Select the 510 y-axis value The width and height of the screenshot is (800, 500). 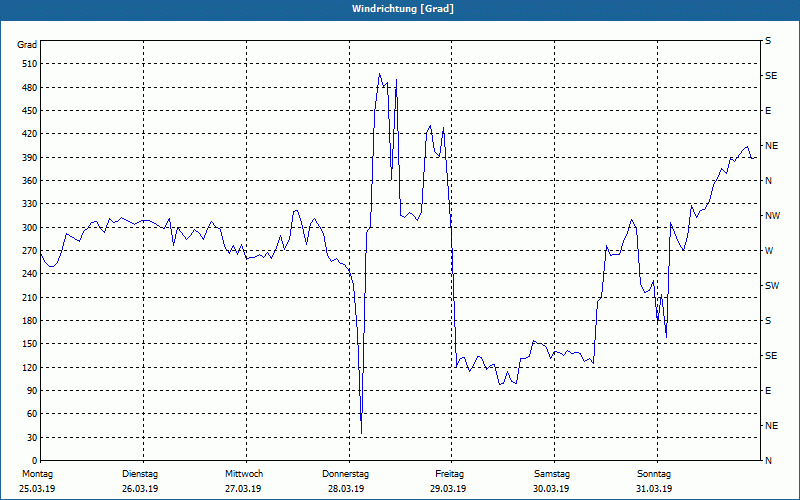tap(30, 64)
